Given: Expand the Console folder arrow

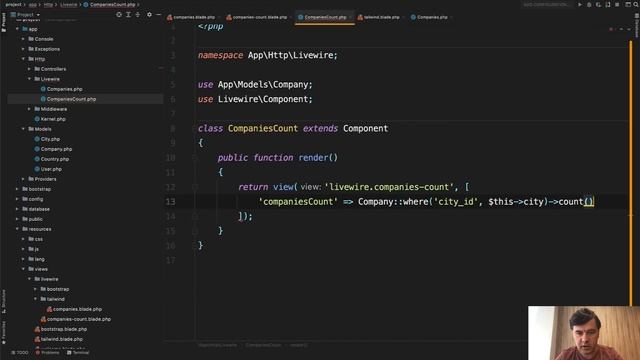Looking at the screenshot, I should (x=23, y=39).
